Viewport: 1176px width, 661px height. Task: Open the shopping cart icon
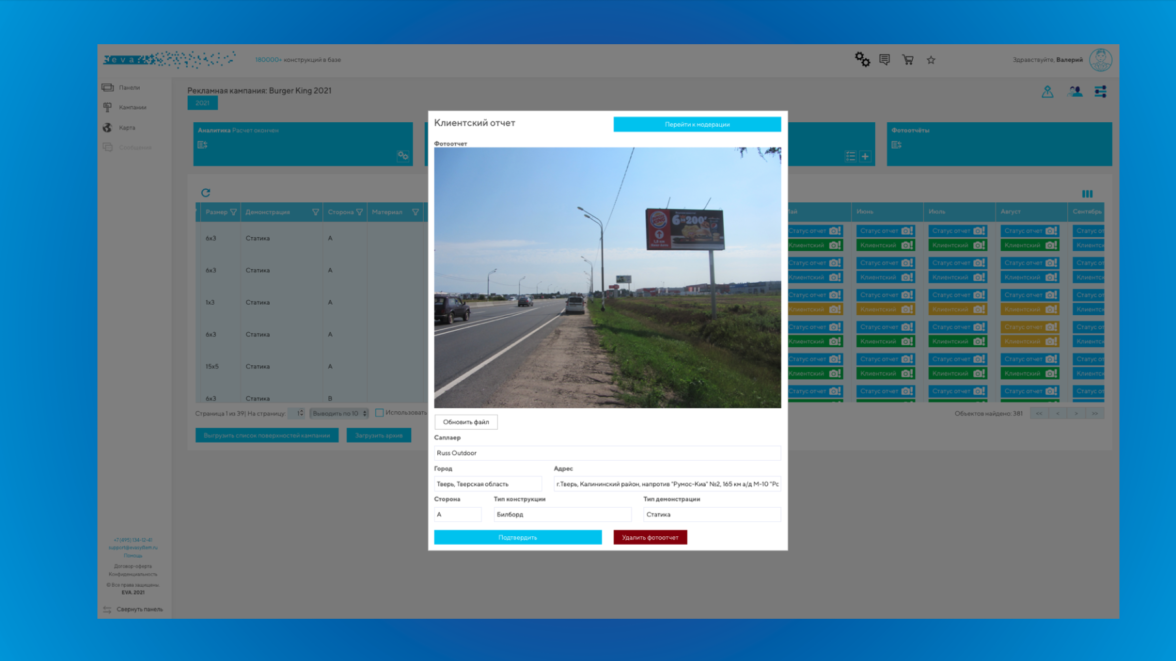click(x=908, y=59)
